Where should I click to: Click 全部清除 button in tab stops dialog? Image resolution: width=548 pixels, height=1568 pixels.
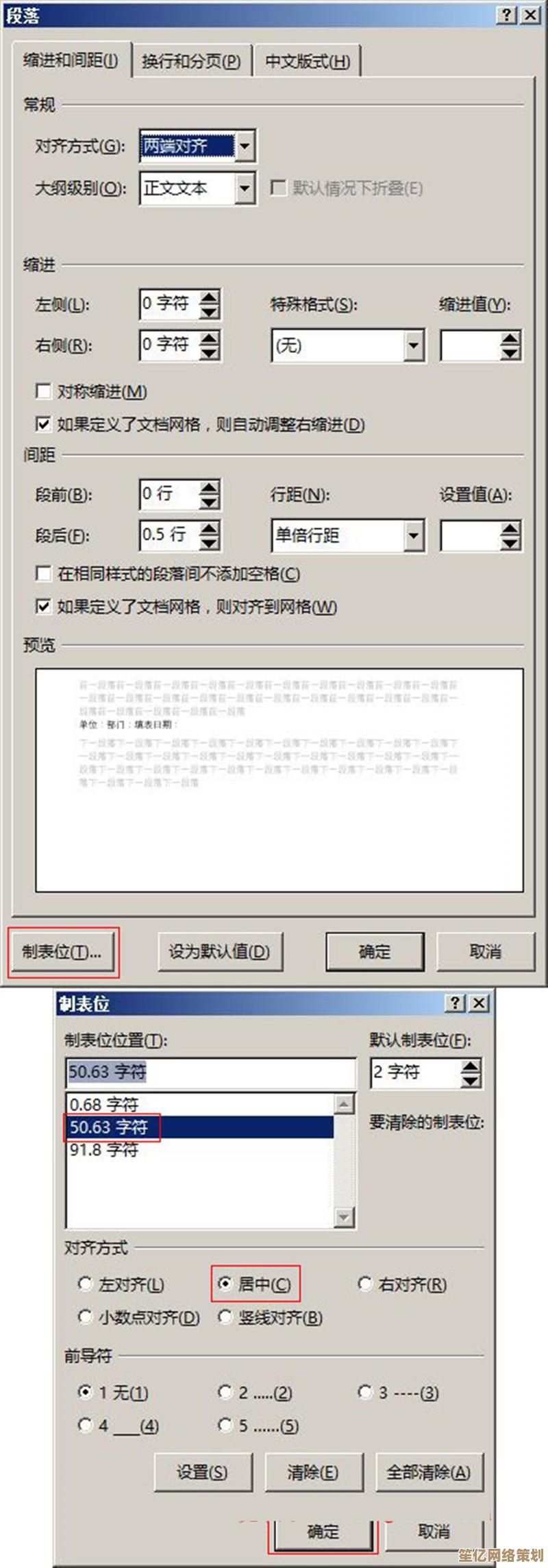tap(429, 1472)
